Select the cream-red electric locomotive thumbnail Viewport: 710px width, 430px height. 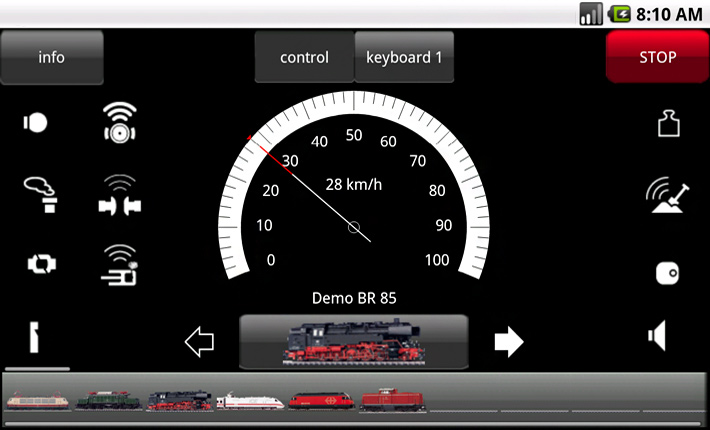click(x=38, y=401)
